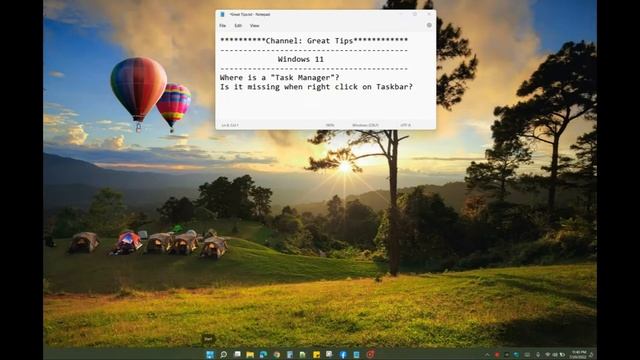Viewport: 640px width, 360px height.
Task: Open the Edit menu in Notepad
Action: coord(238,25)
